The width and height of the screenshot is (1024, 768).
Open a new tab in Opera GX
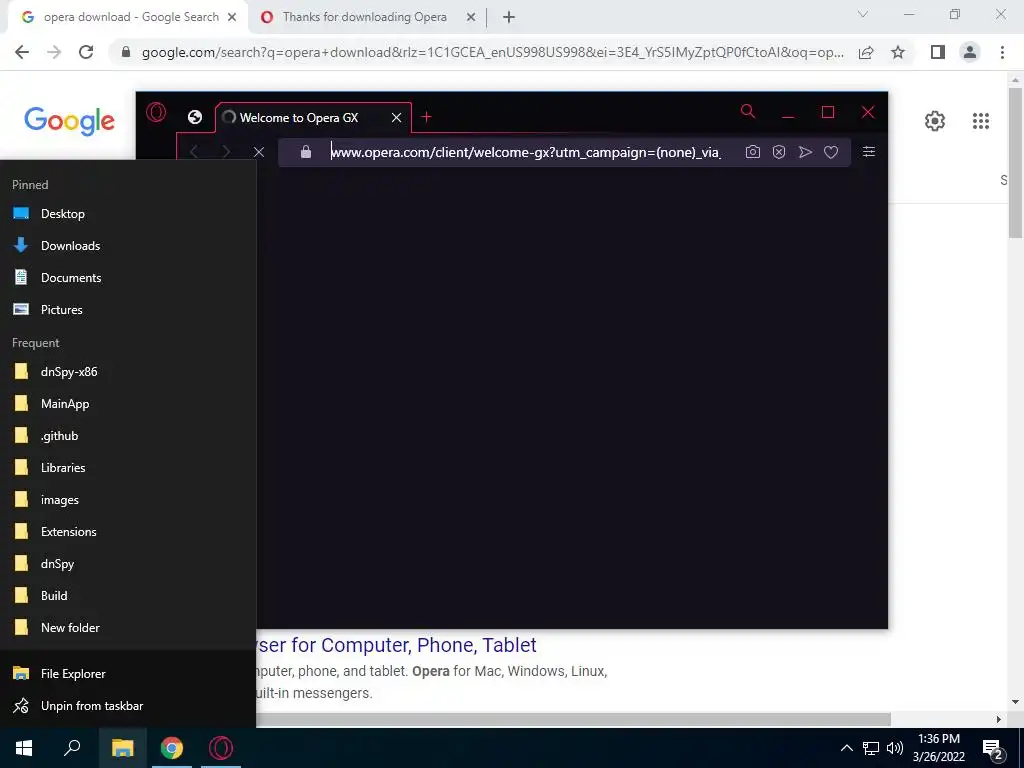[x=426, y=117]
